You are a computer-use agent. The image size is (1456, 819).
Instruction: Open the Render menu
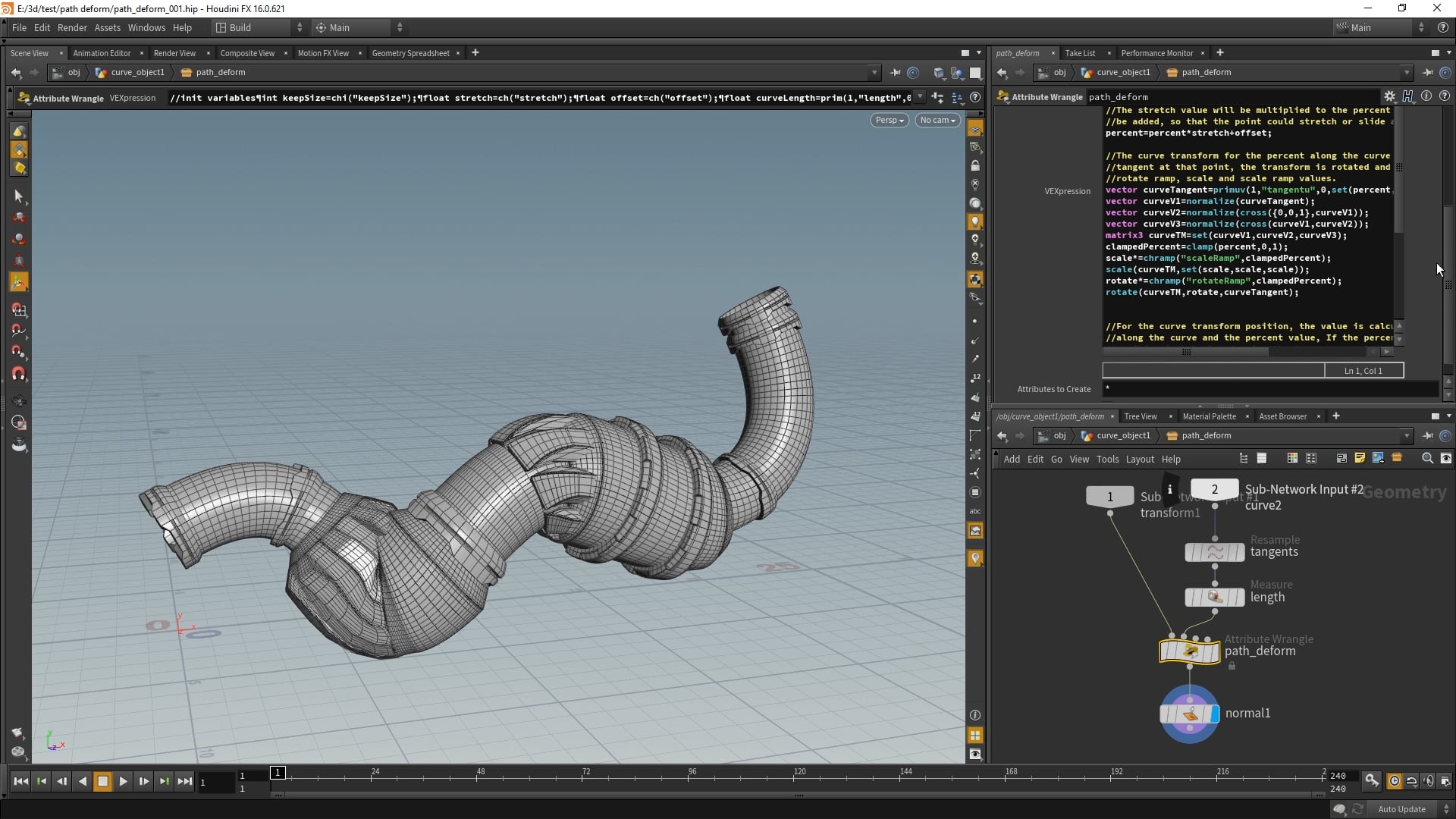pyautogui.click(x=72, y=27)
